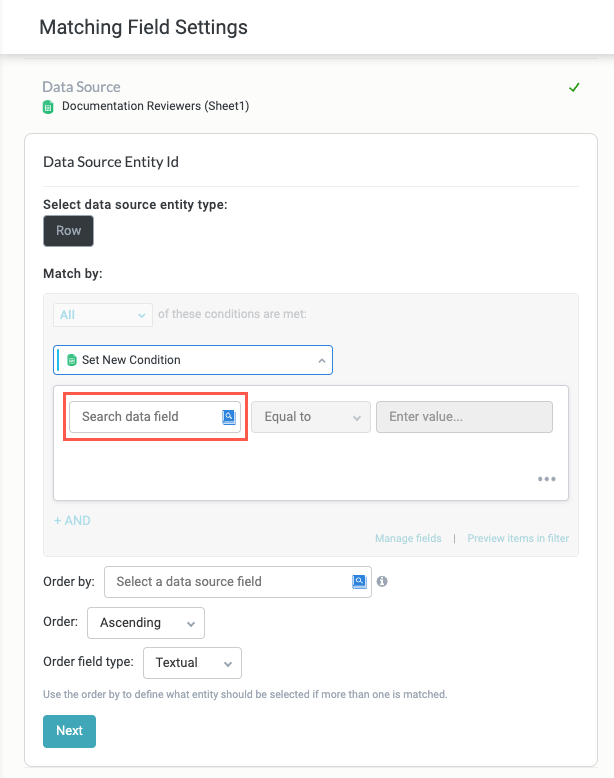Open the Textual order field type dropdown
The width and height of the screenshot is (614, 778).
click(x=193, y=663)
